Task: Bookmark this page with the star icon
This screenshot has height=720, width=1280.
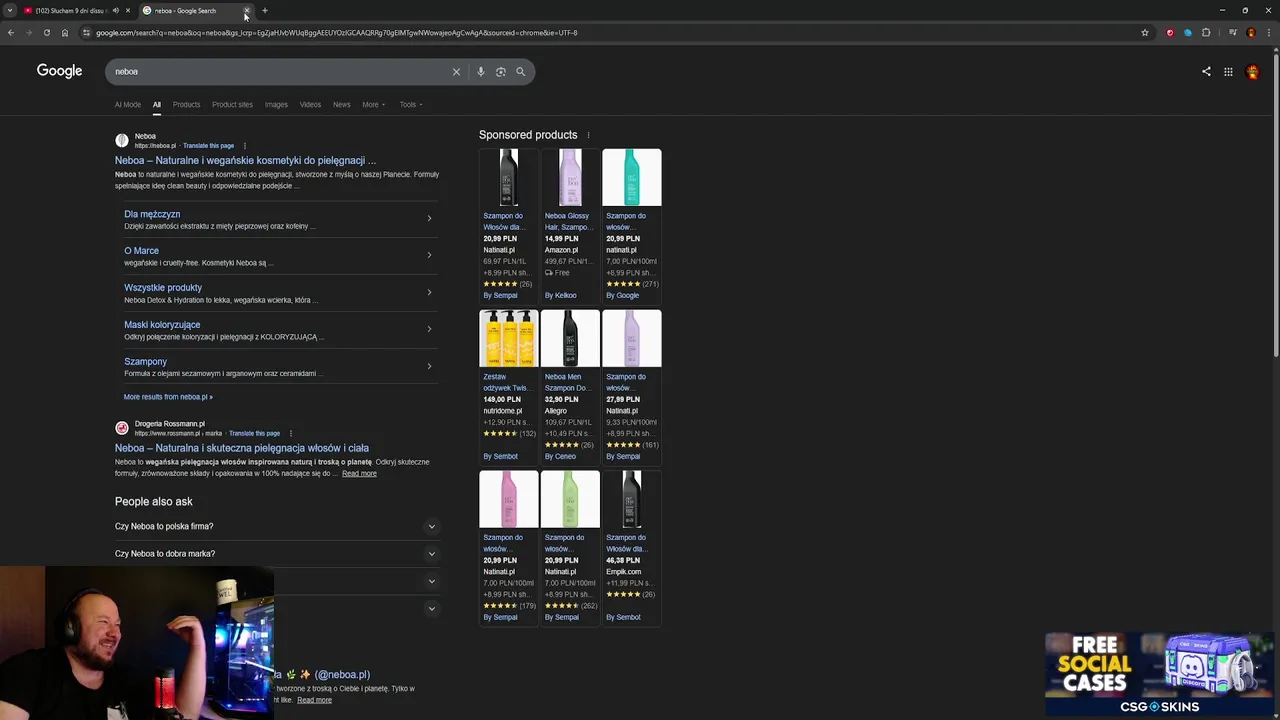Action: (x=1145, y=32)
